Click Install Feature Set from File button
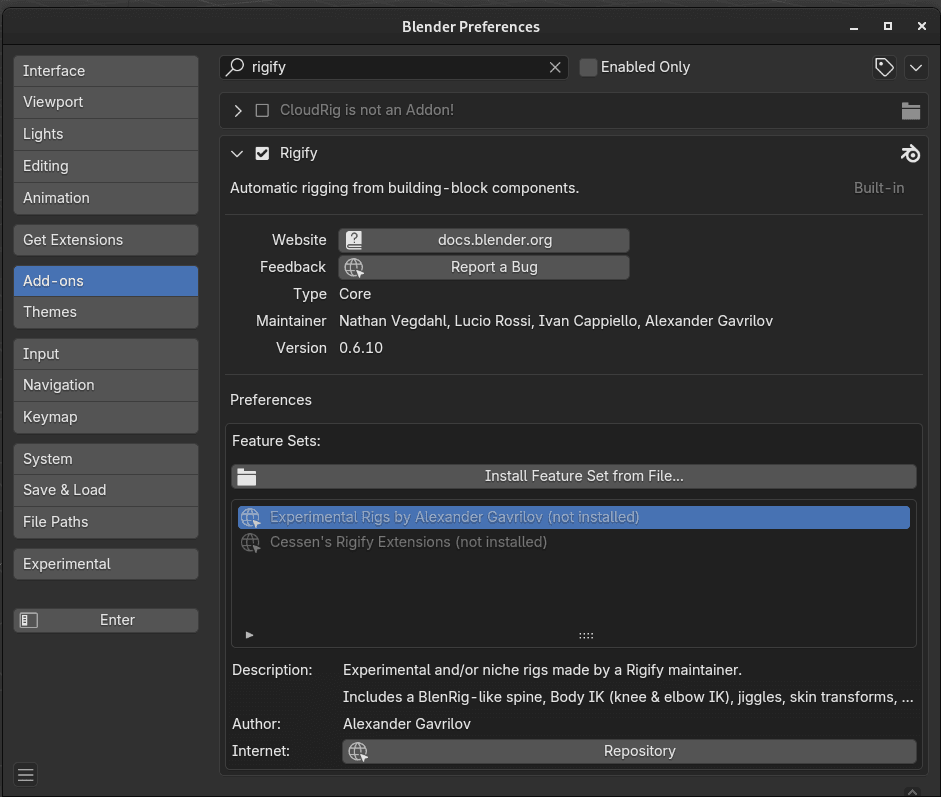This screenshot has width=941, height=797. [x=574, y=477]
